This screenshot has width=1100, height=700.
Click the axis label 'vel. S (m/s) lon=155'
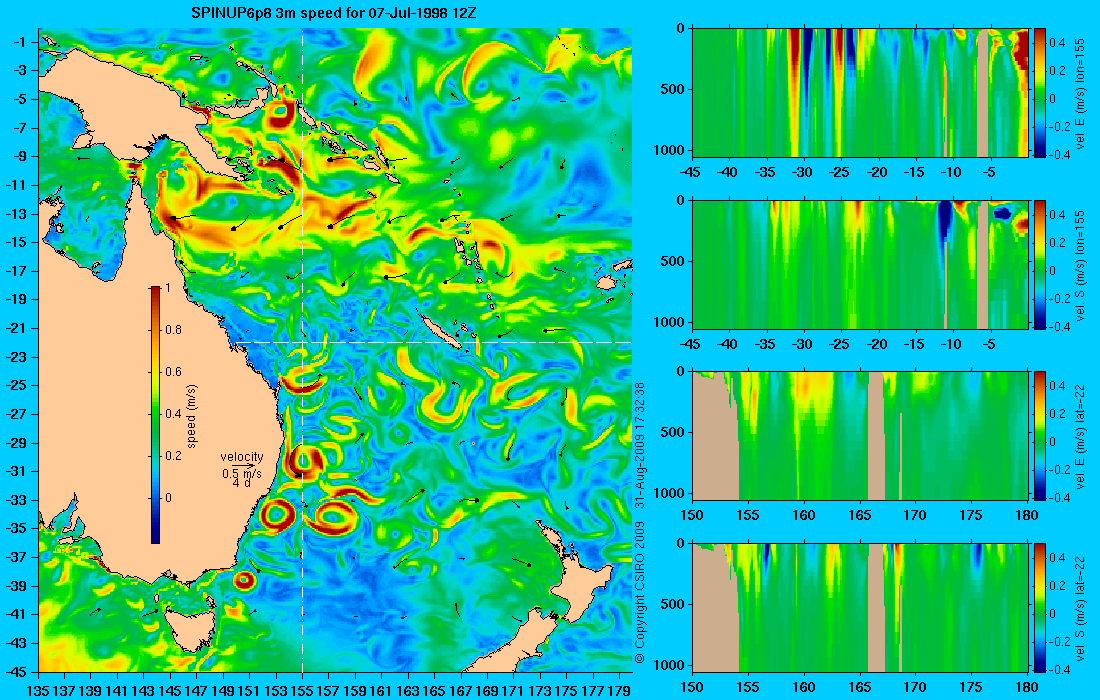(x=1081, y=265)
